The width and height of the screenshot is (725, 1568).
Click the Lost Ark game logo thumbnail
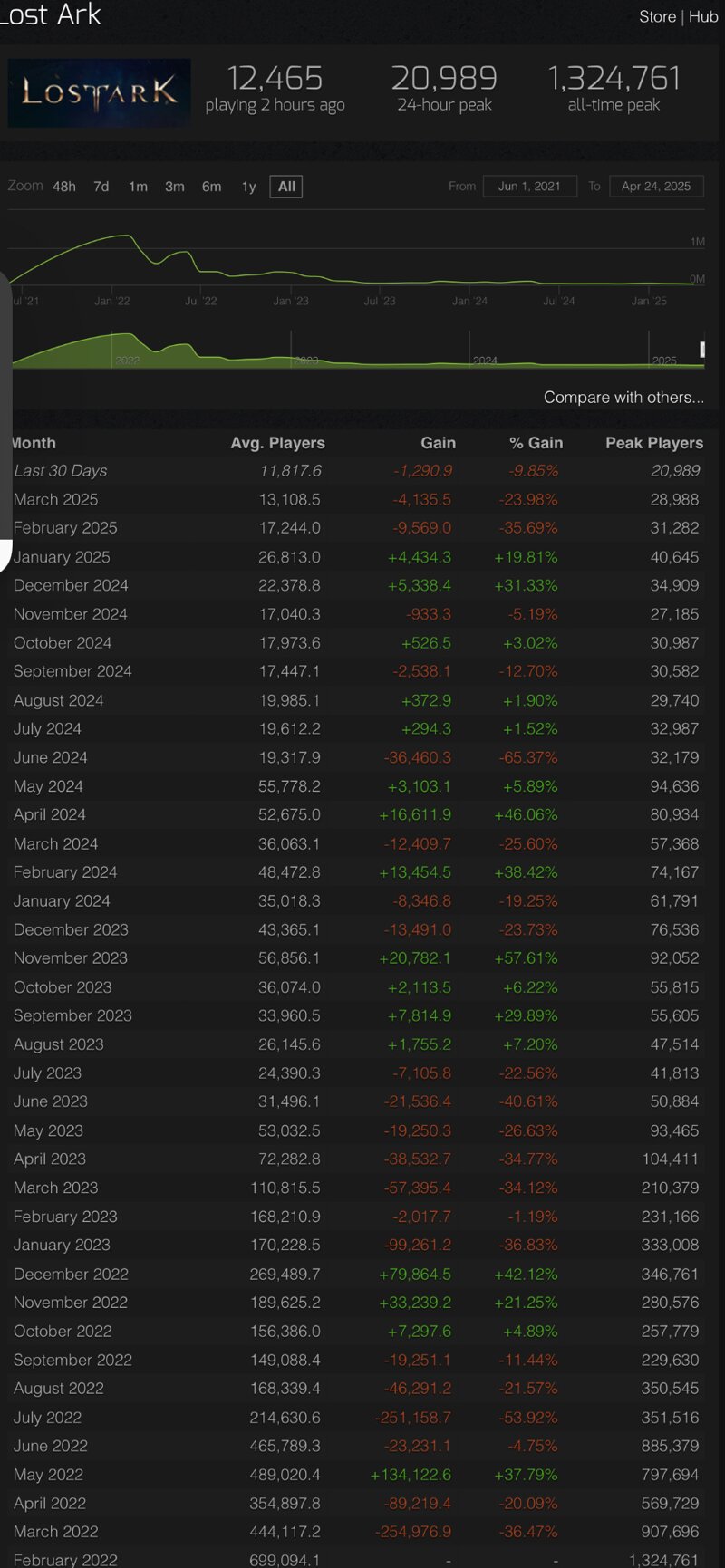point(99,92)
